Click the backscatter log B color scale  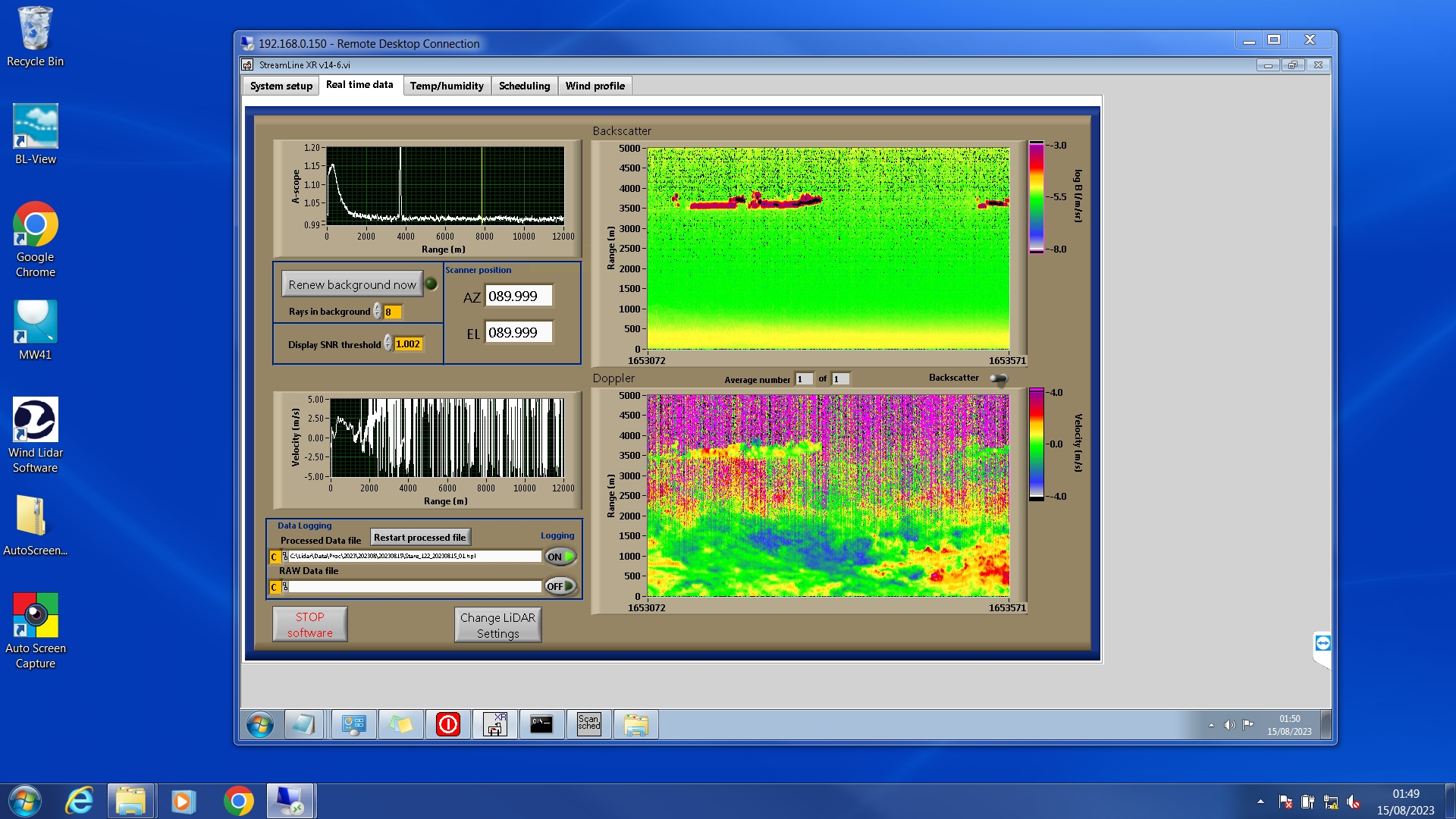point(1036,197)
